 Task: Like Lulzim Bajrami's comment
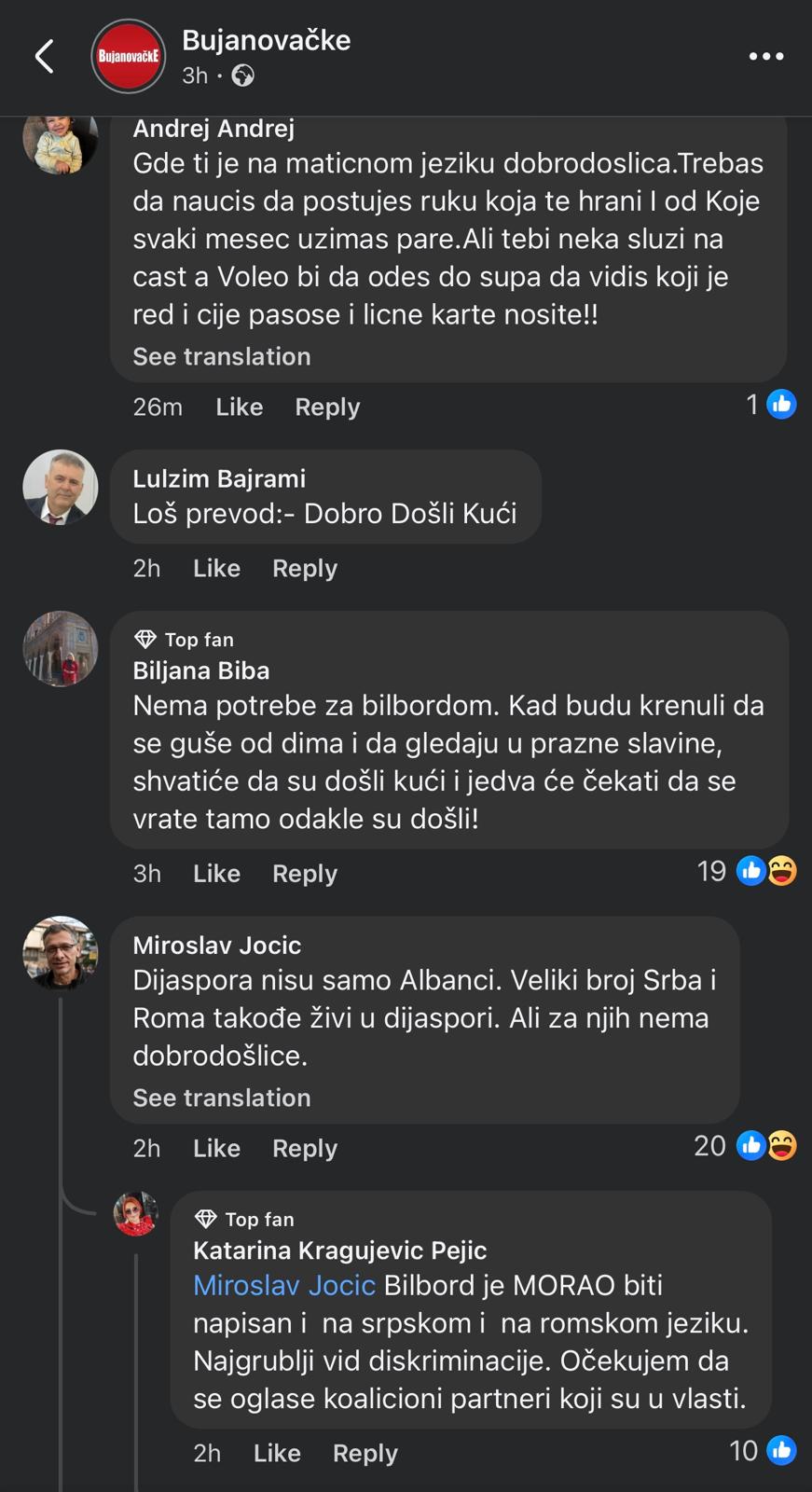tap(216, 568)
